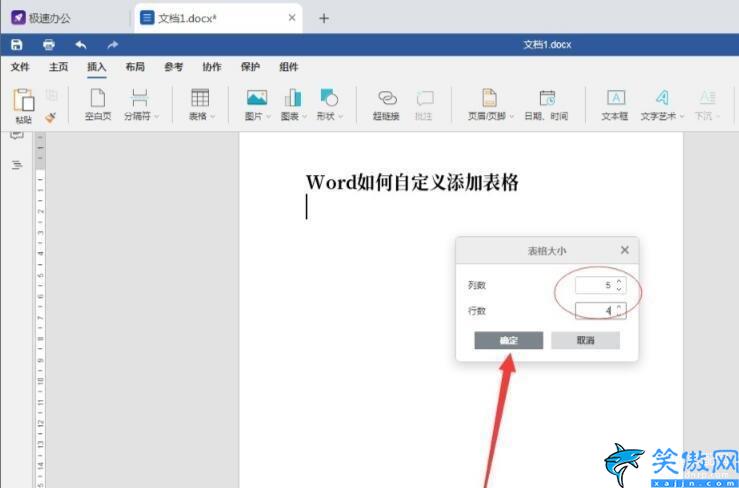This screenshot has height=488, width=739.
Task: Click the comments icon in left sidebar
Action: (17, 136)
